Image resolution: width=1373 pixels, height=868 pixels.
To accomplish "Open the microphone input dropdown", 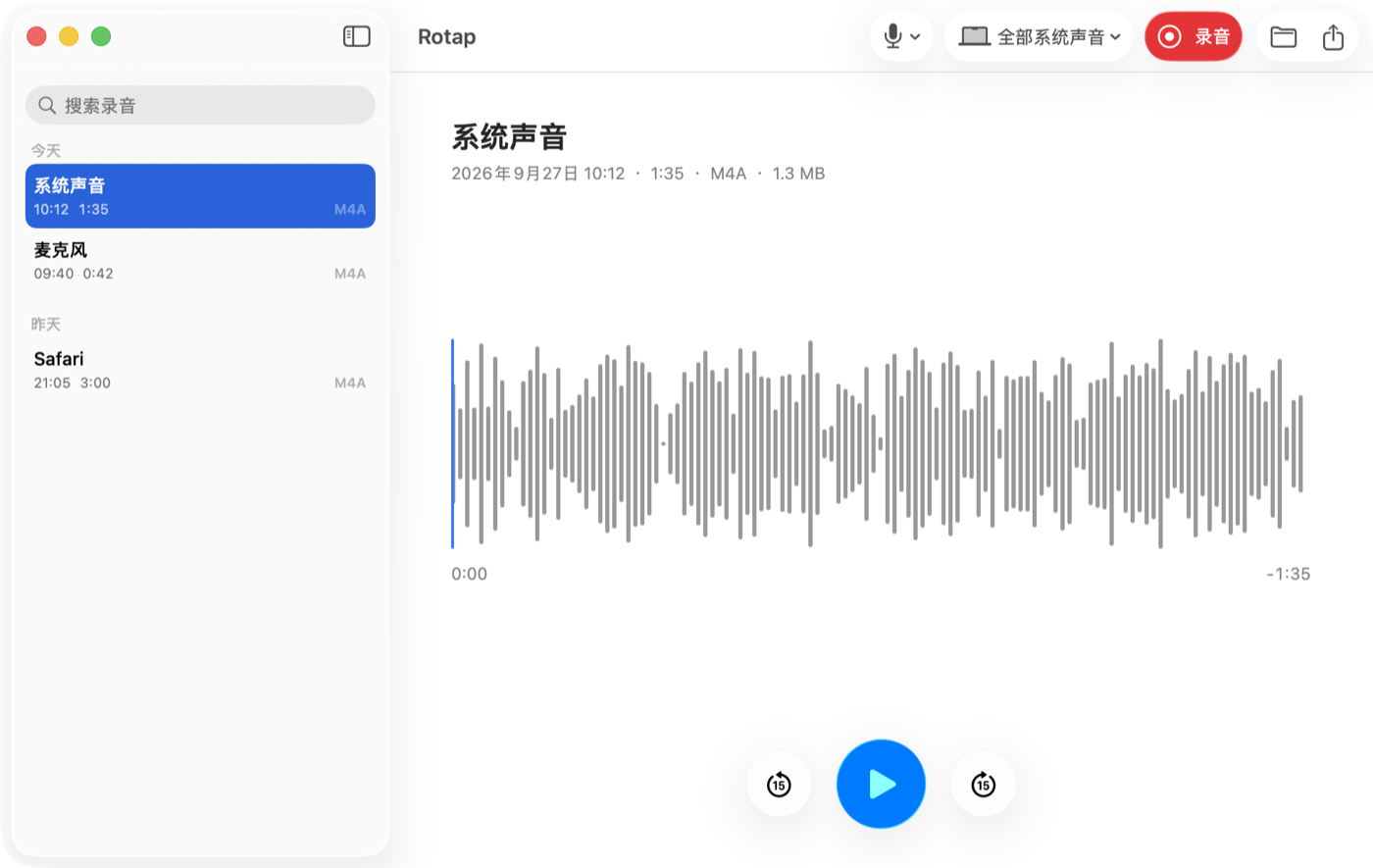I will [x=901, y=36].
